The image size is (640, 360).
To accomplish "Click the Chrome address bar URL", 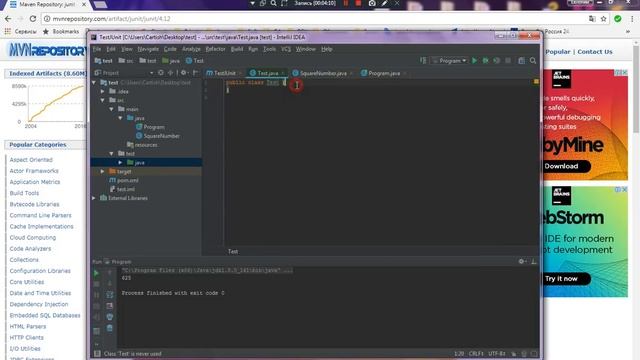I will (111, 19).
